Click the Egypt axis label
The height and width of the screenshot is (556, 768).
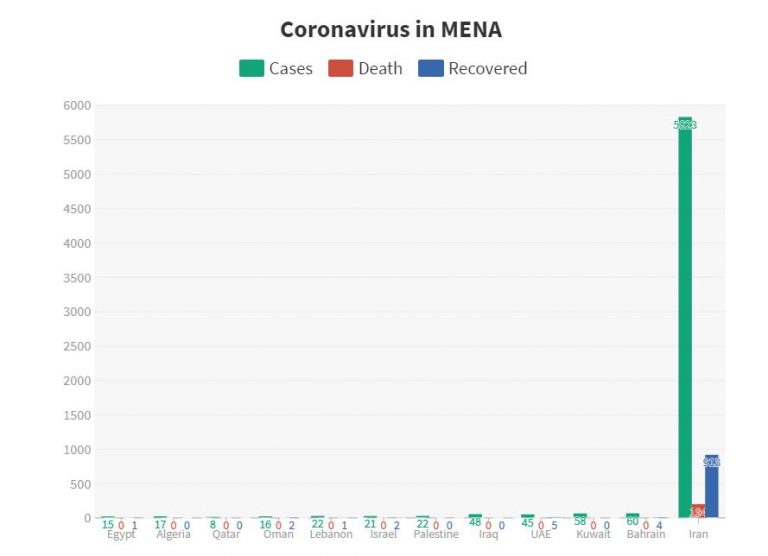pos(121,534)
